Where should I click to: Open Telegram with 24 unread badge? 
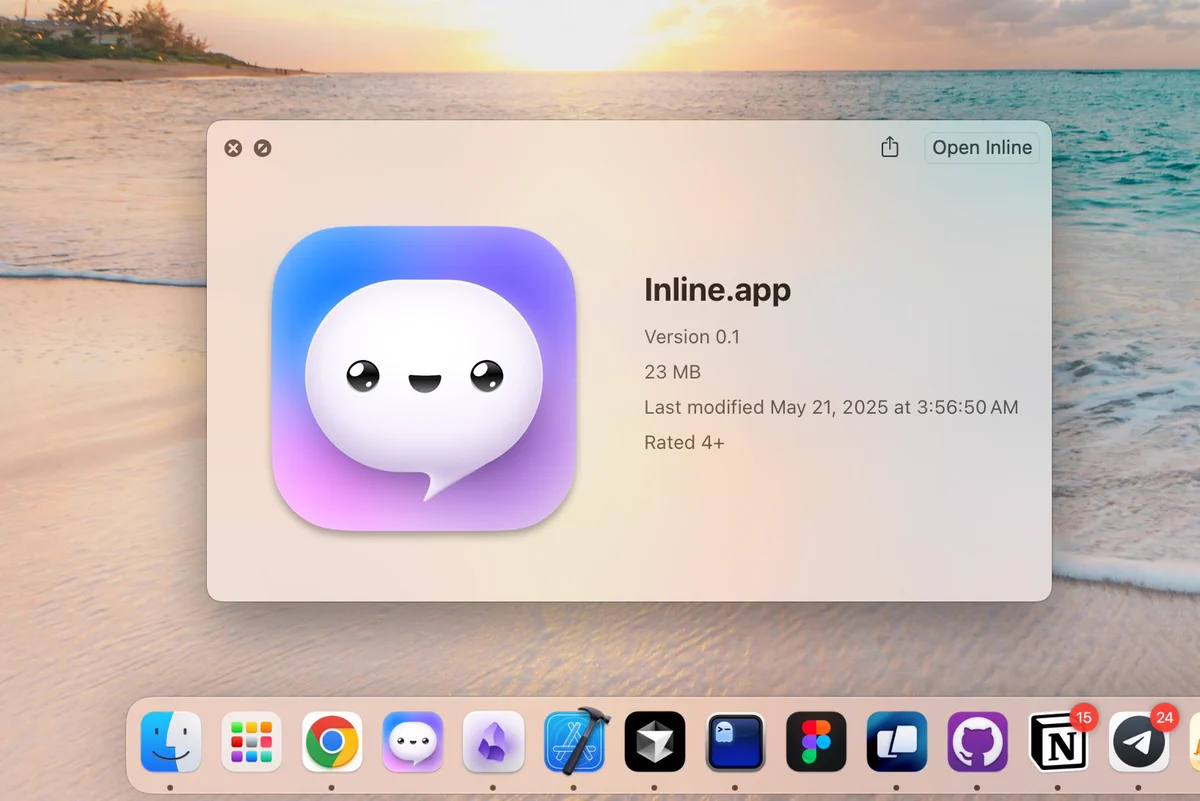(1139, 742)
